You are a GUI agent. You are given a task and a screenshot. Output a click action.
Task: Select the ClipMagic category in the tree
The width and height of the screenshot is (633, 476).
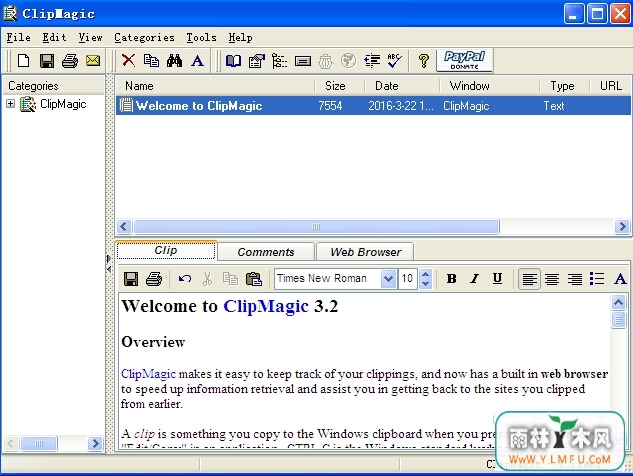63,104
